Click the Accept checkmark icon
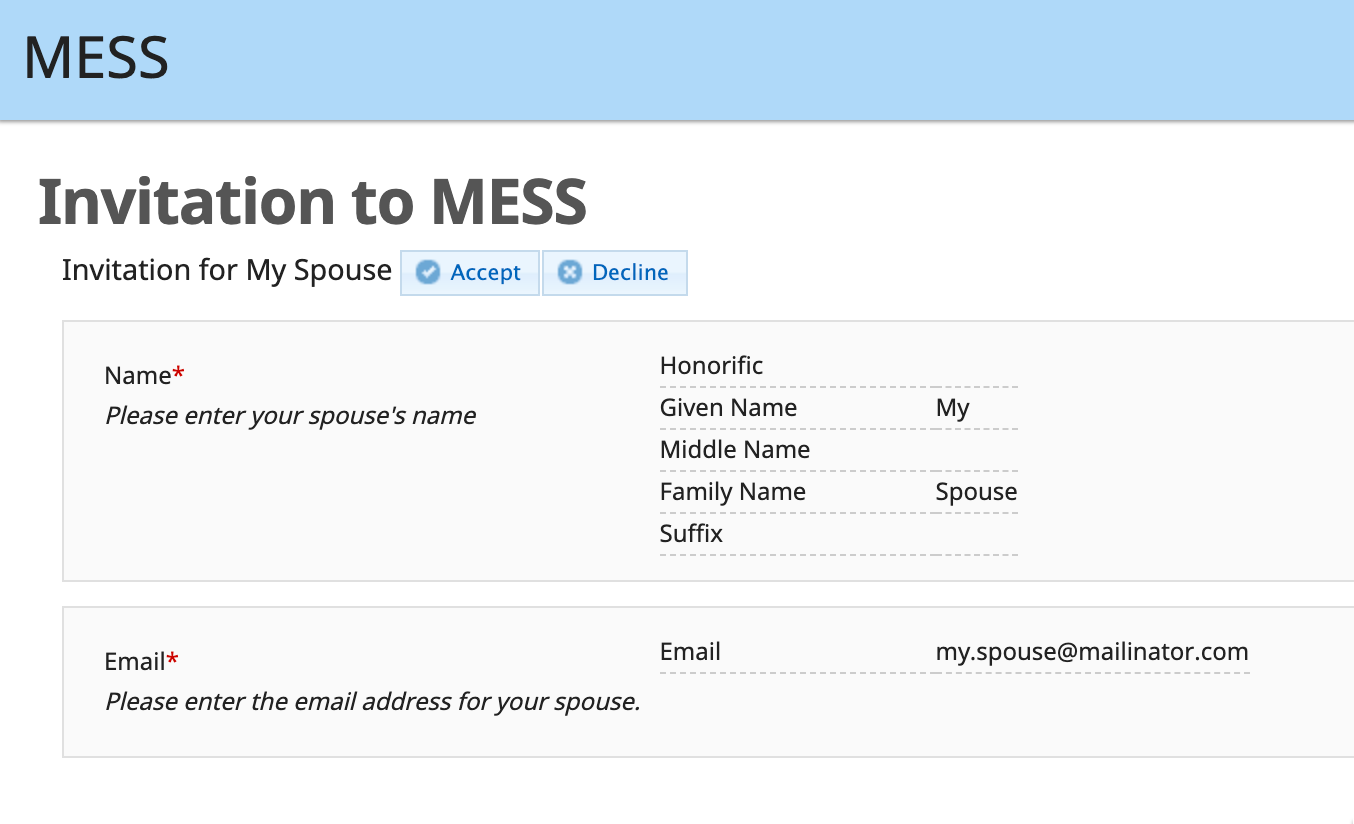The image size is (1354, 824). tap(428, 272)
